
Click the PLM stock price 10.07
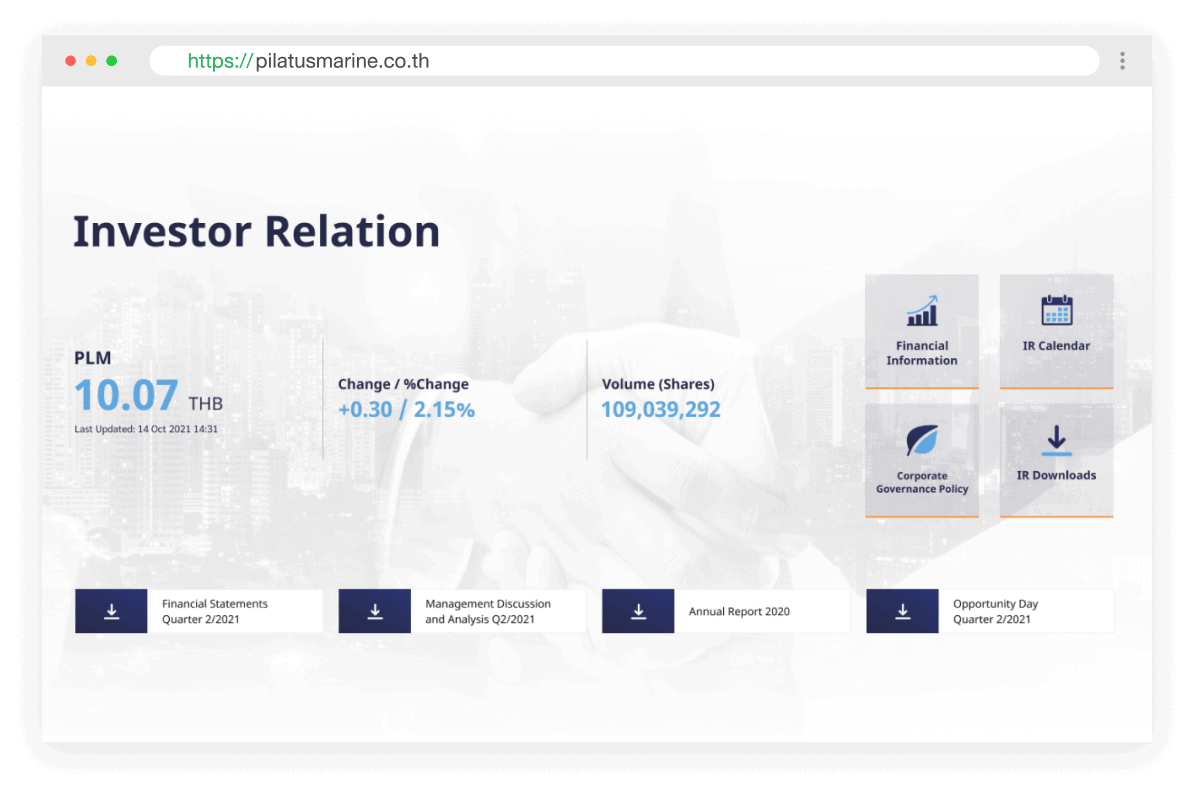tap(126, 396)
